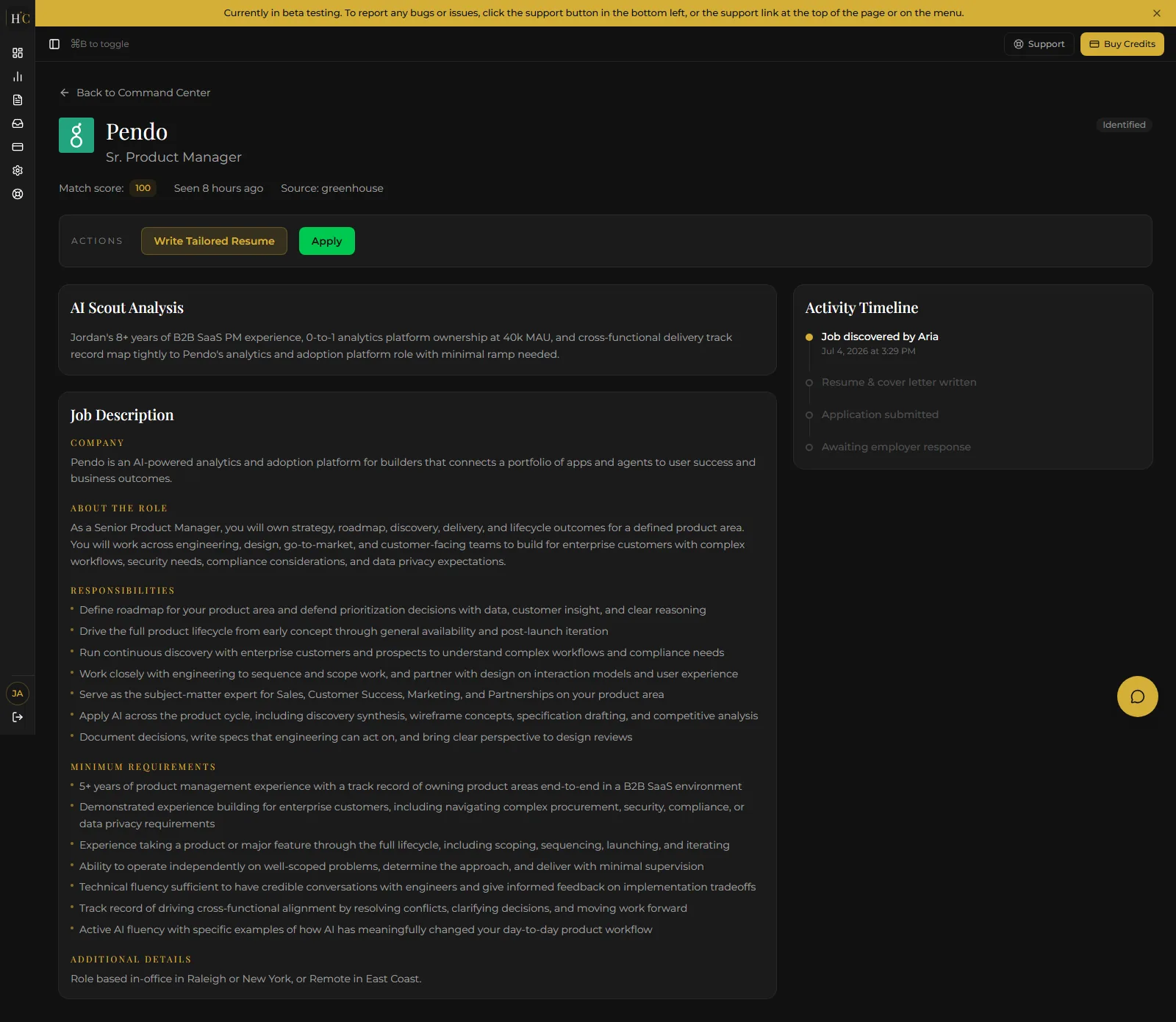Click the '⌘B to toggle' hint text
This screenshot has width=1176, height=1022.
click(x=99, y=44)
